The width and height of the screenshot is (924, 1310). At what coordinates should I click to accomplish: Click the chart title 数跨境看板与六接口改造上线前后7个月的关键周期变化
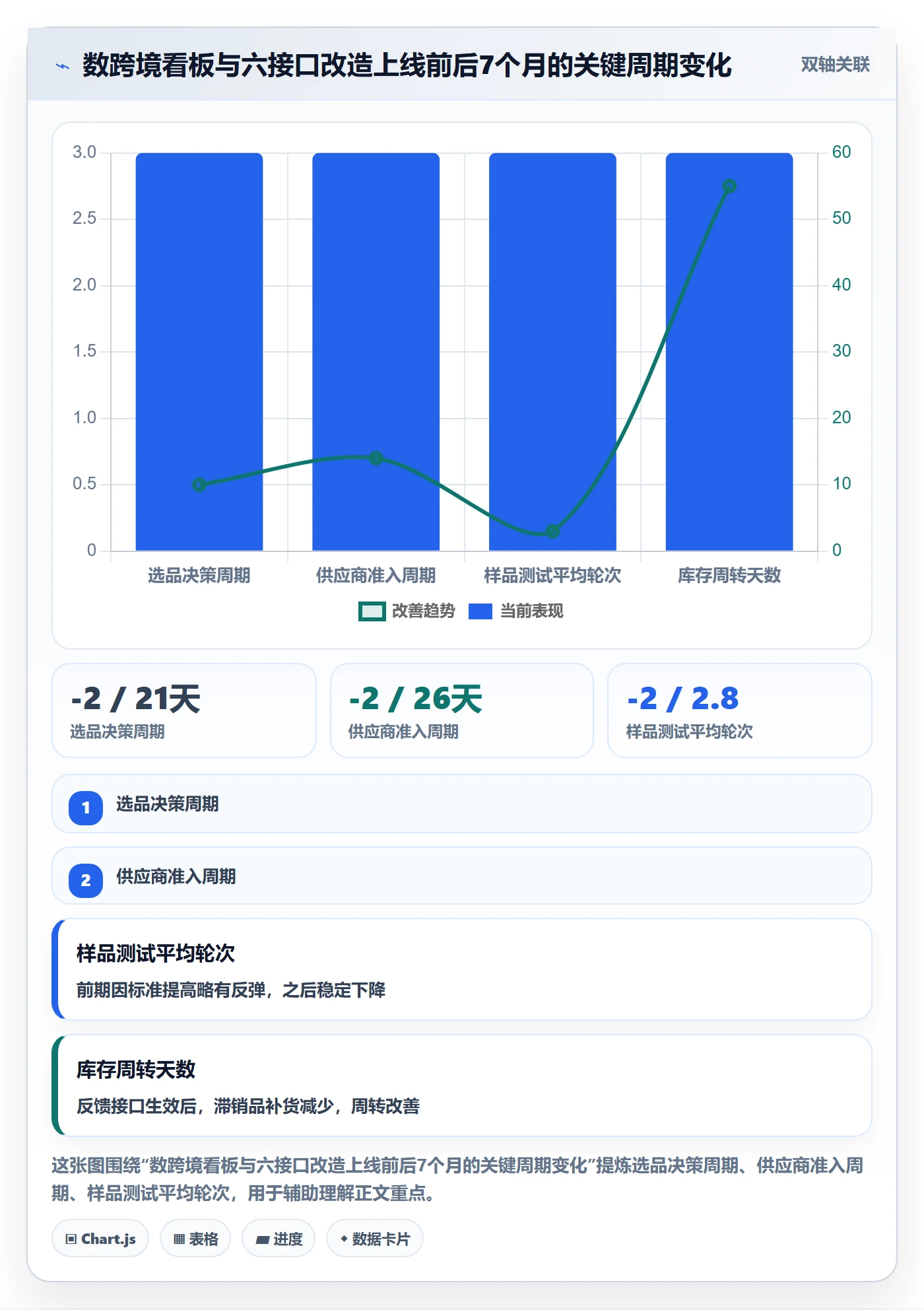point(407,65)
